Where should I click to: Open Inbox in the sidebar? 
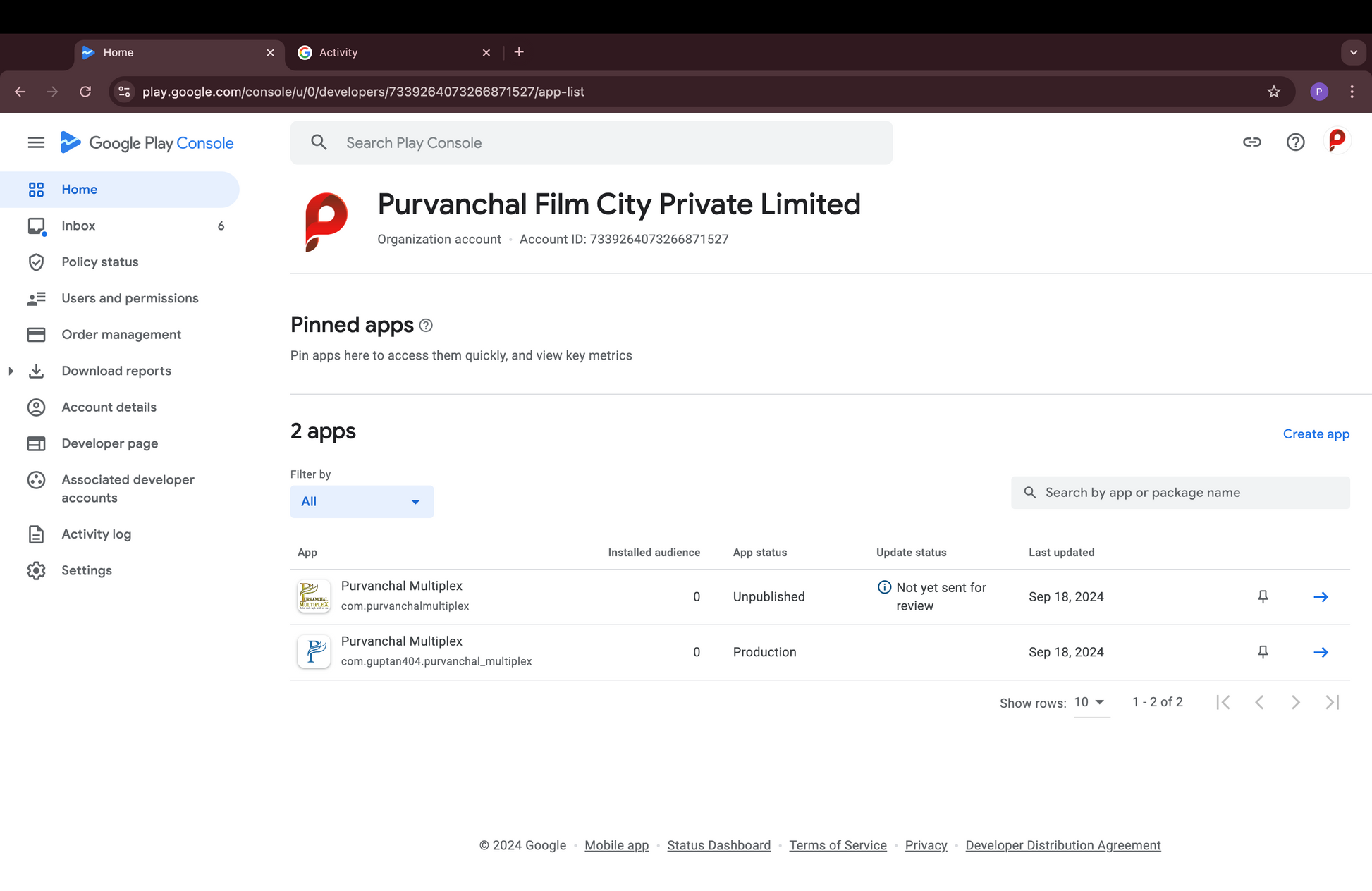78,226
